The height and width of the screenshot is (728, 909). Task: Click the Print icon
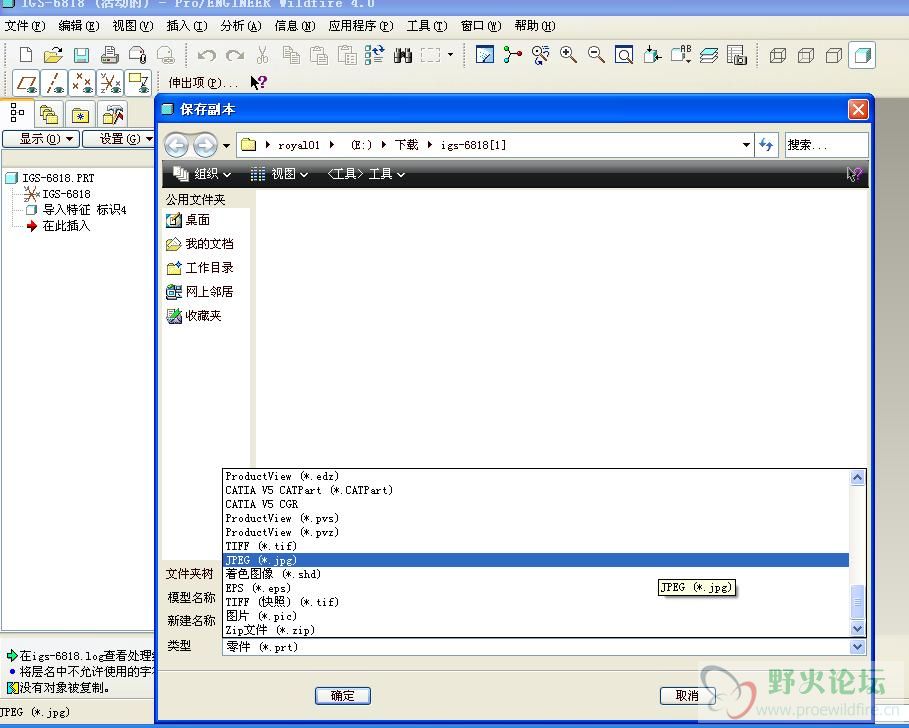pos(109,55)
